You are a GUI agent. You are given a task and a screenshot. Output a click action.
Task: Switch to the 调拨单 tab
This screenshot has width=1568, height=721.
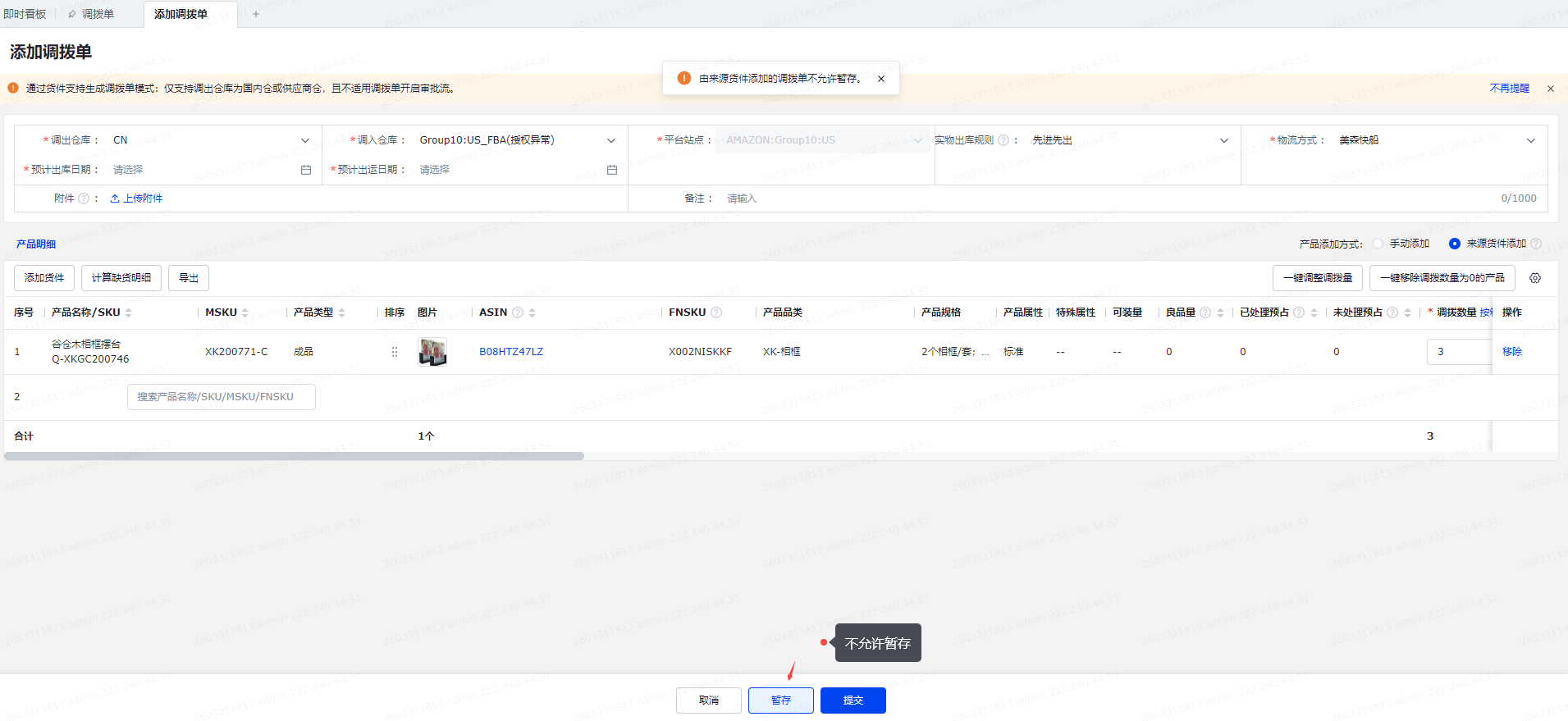coord(97,14)
